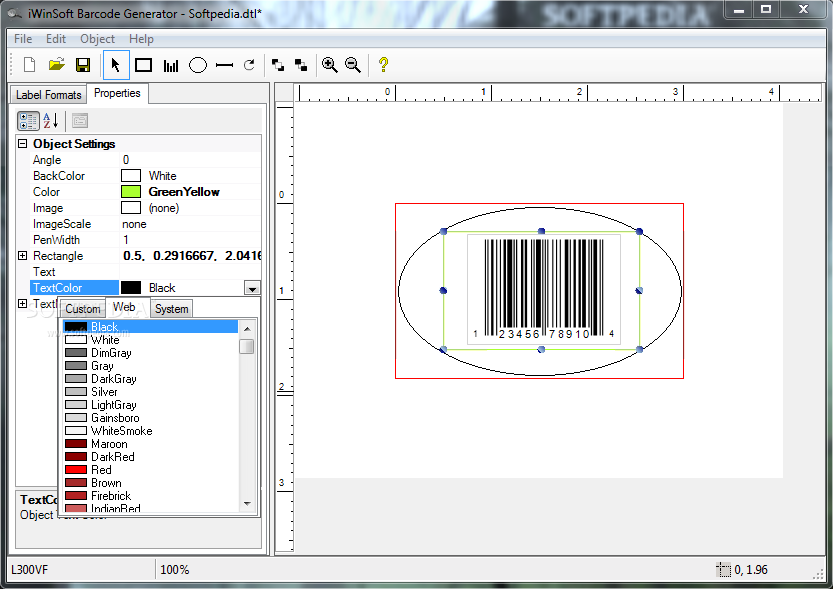The image size is (833, 589).
Task: Expand the TextFont property row
Action: tap(23, 304)
